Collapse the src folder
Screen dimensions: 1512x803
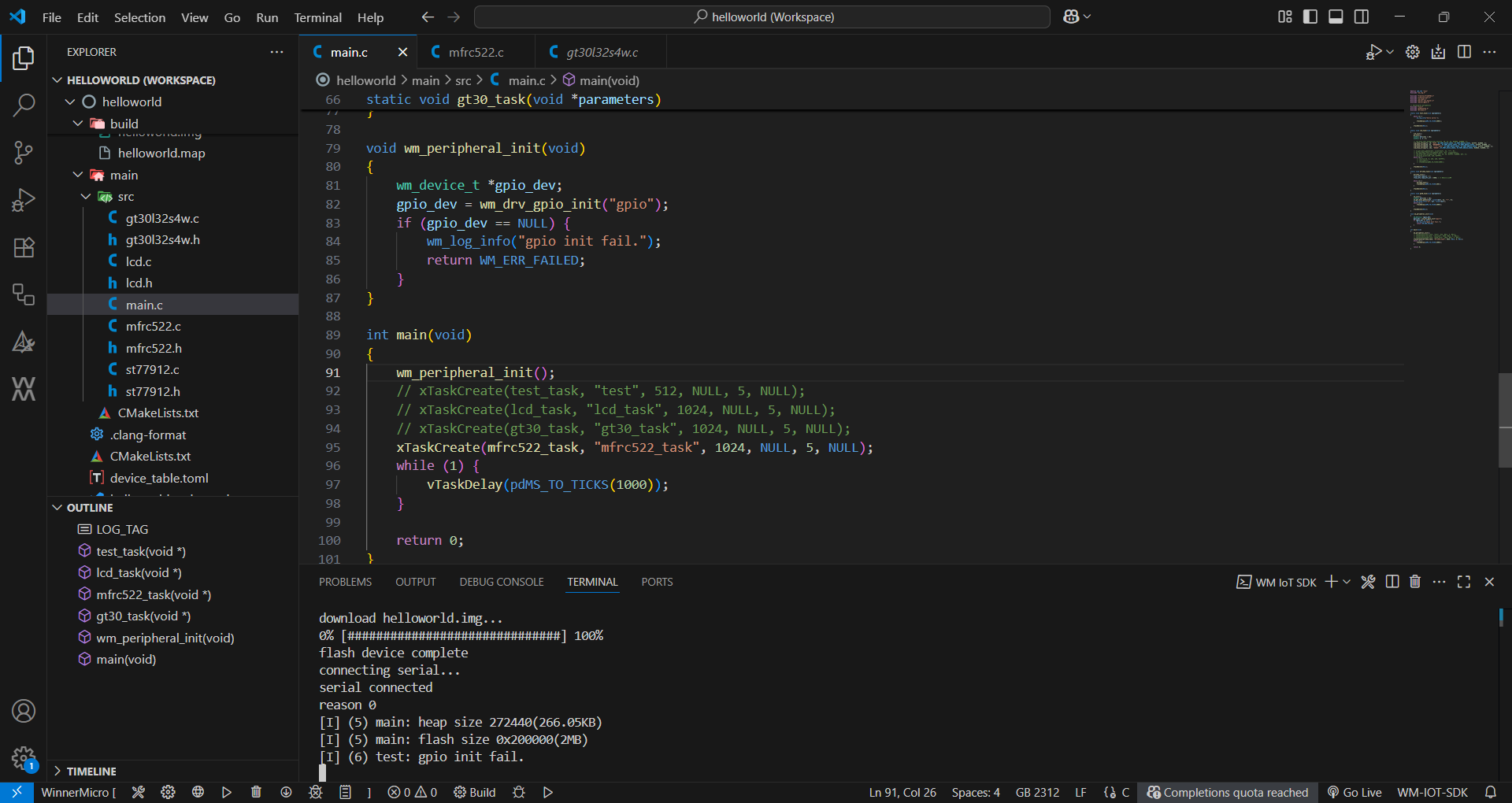pos(86,196)
